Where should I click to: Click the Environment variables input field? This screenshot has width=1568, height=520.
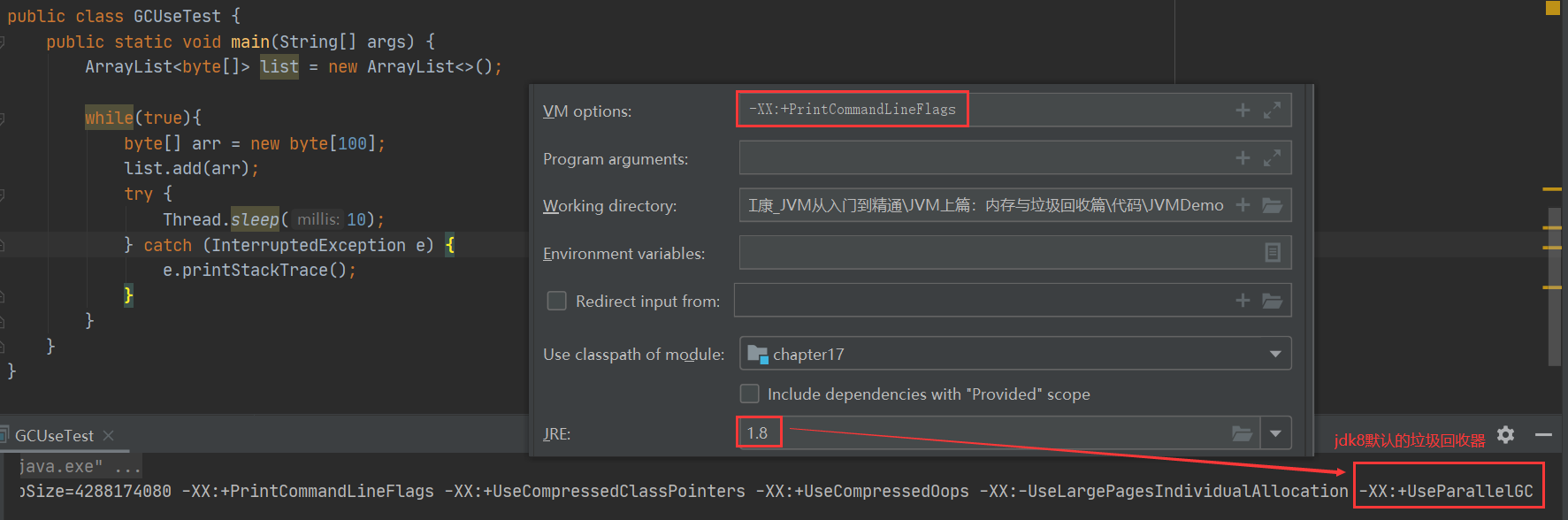(x=991, y=253)
